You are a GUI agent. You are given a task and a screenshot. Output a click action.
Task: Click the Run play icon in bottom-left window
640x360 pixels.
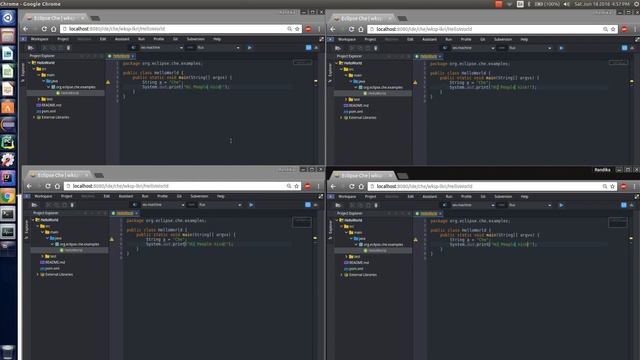click(251, 205)
